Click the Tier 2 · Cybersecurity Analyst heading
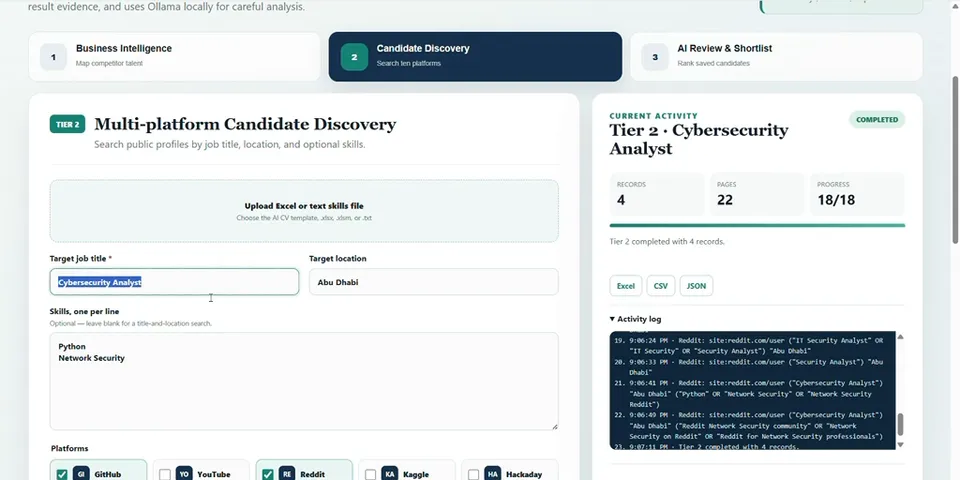 click(699, 139)
